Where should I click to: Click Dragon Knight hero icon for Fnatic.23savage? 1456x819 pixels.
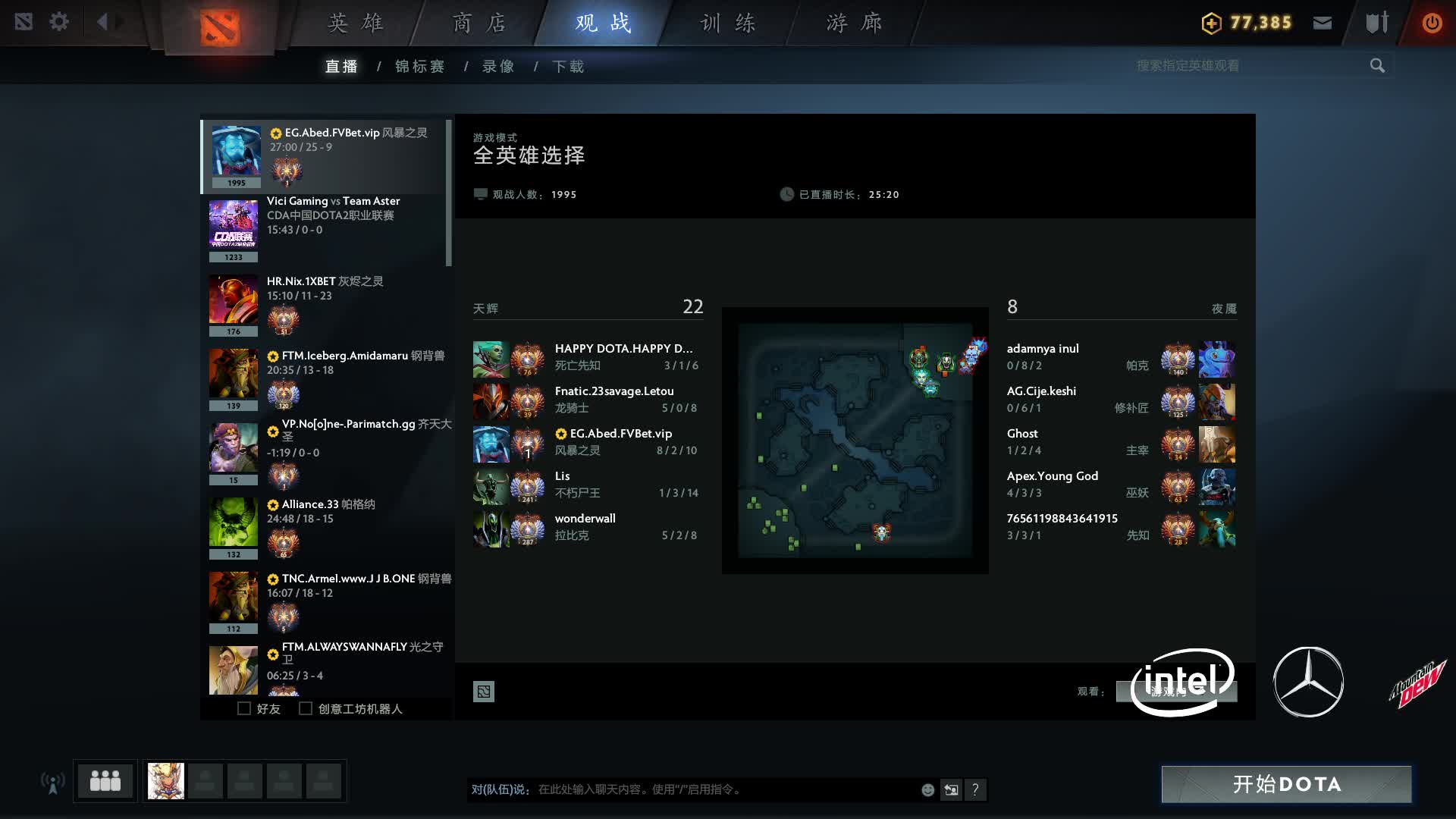491,402
